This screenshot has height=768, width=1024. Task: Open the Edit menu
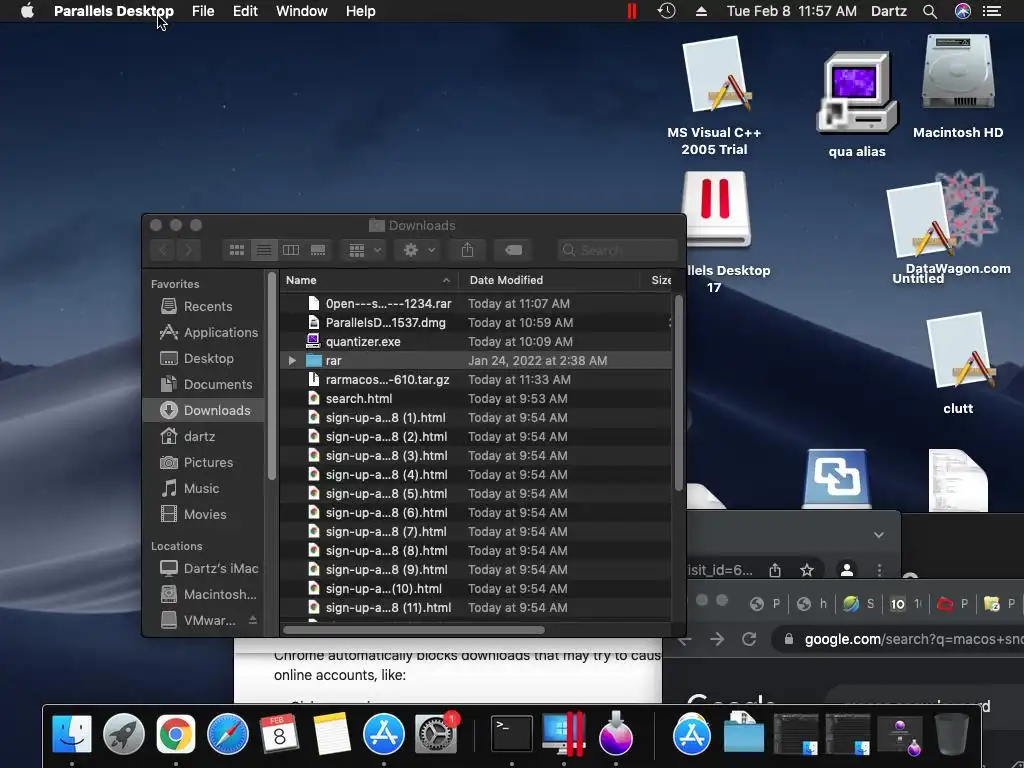pyautogui.click(x=245, y=11)
